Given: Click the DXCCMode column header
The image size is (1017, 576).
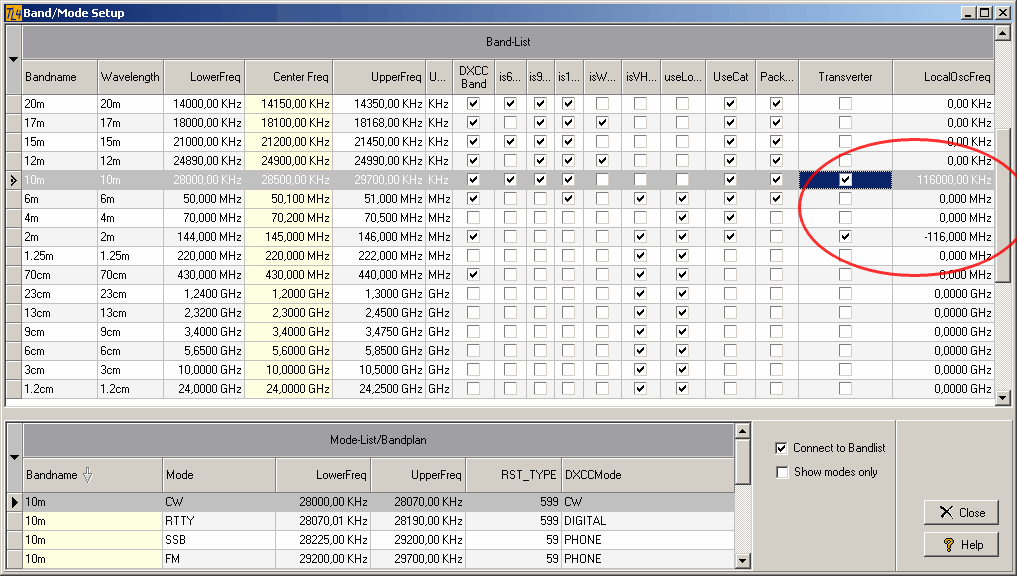Looking at the screenshot, I should pos(647,475).
